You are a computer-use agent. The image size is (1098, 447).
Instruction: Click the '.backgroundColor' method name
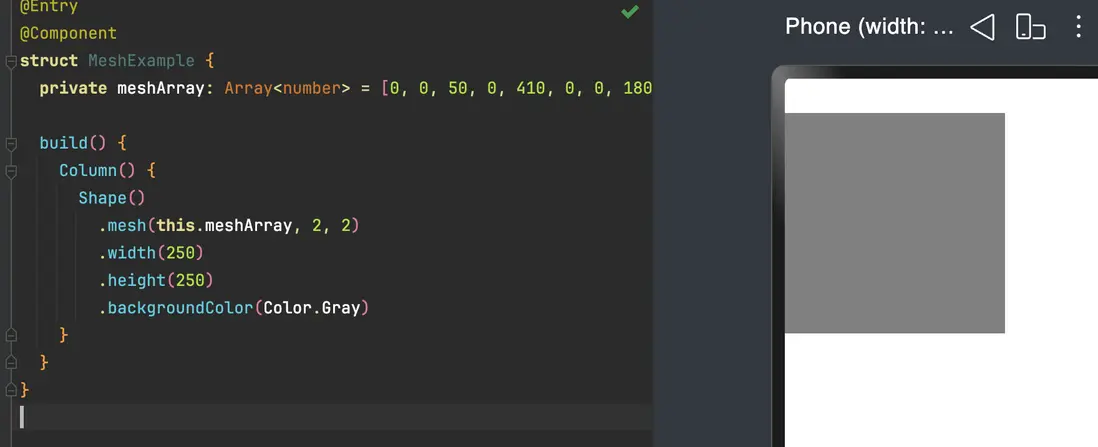click(175, 308)
